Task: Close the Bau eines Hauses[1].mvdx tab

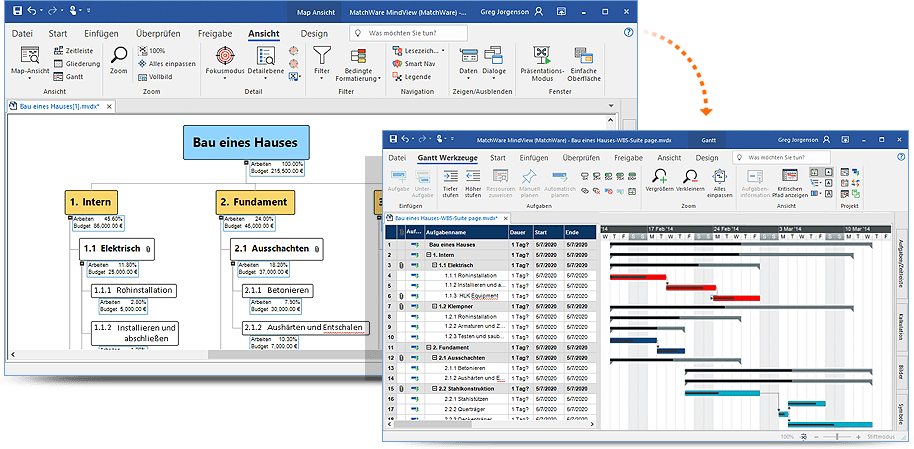Action: (109, 106)
